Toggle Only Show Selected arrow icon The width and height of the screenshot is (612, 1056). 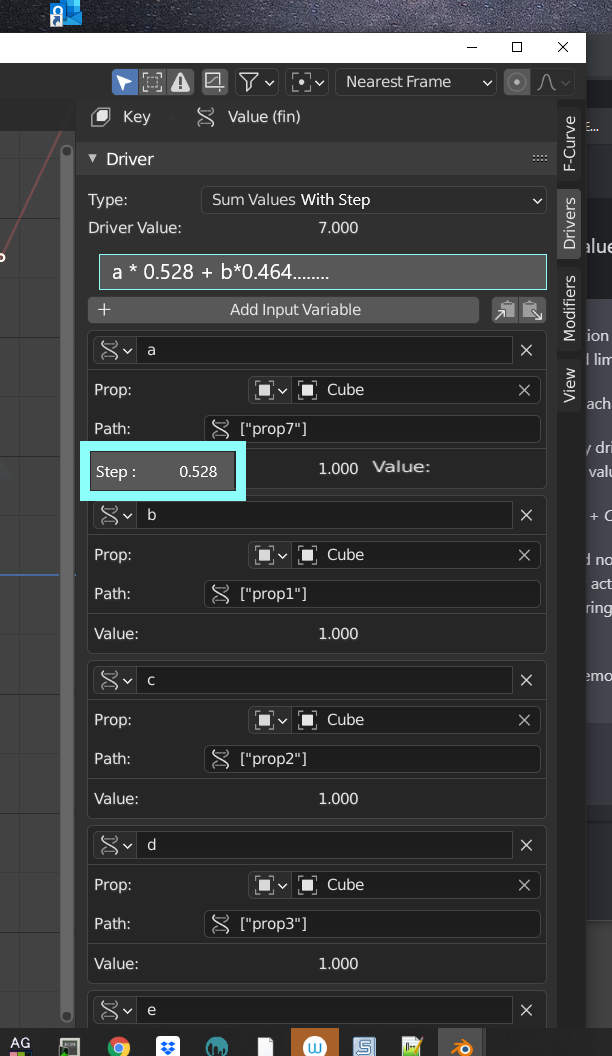point(125,82)
